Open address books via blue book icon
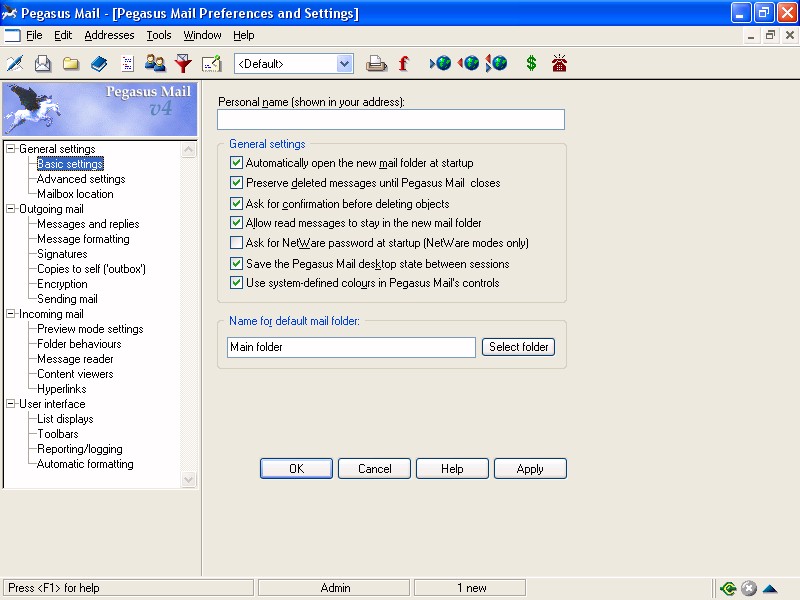The height and width of the screenshot is (600, 800). tap(99, 64)
